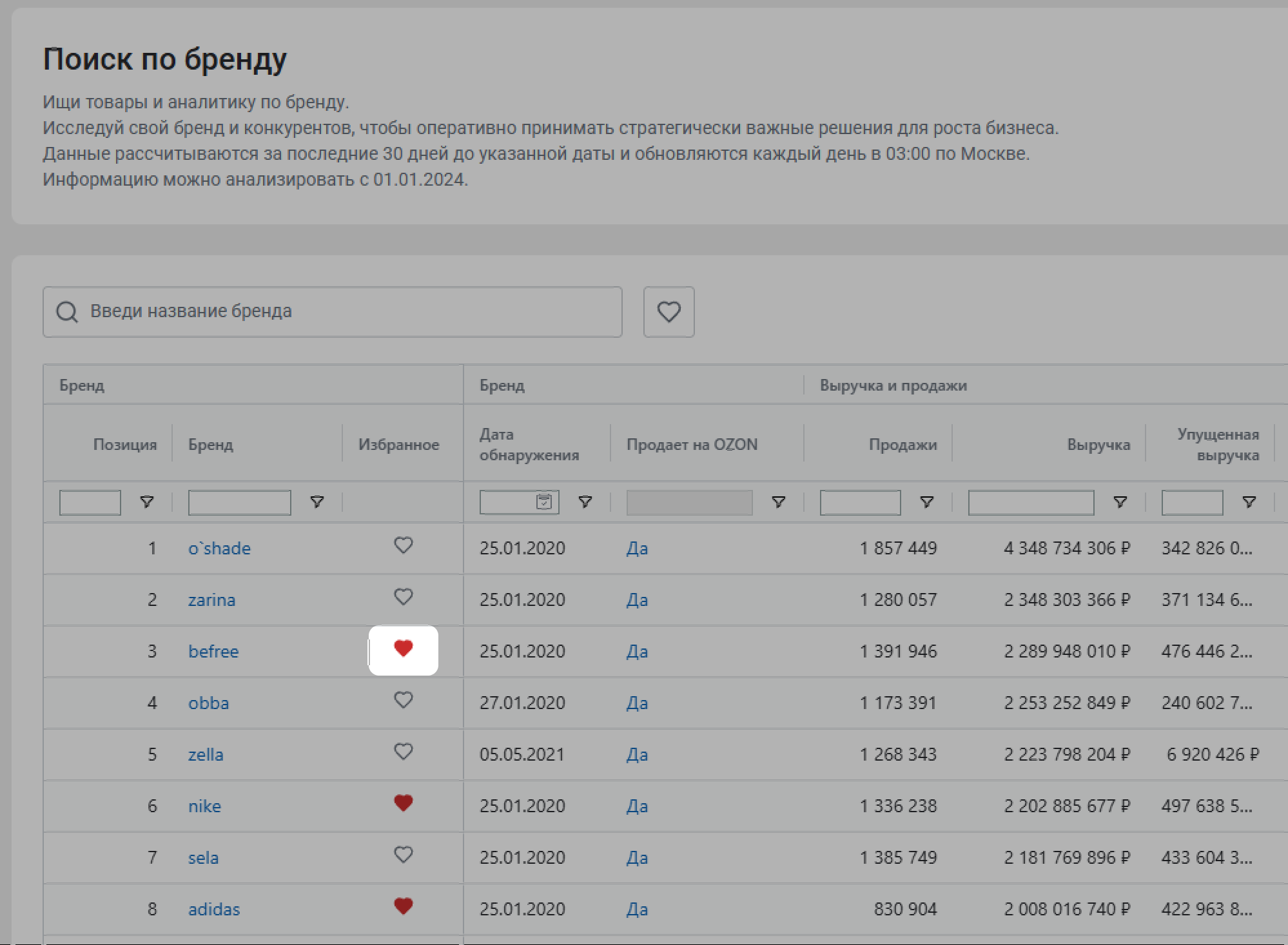Select date cell 05.05.2021

(x=522, y=755)
